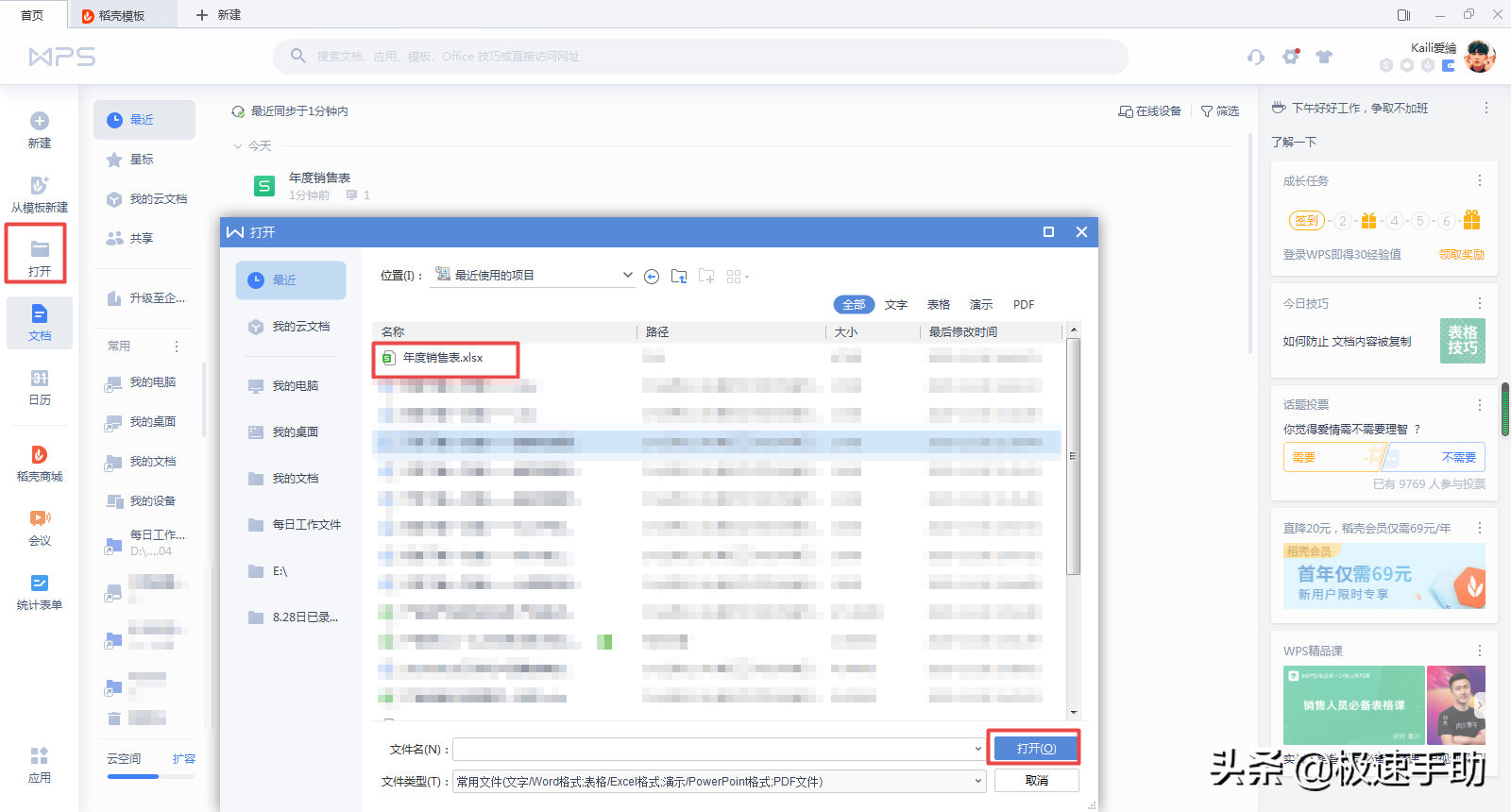Vote 需要 in the poll
This screenshot has height=812, width=1511.
point(1331,457)
